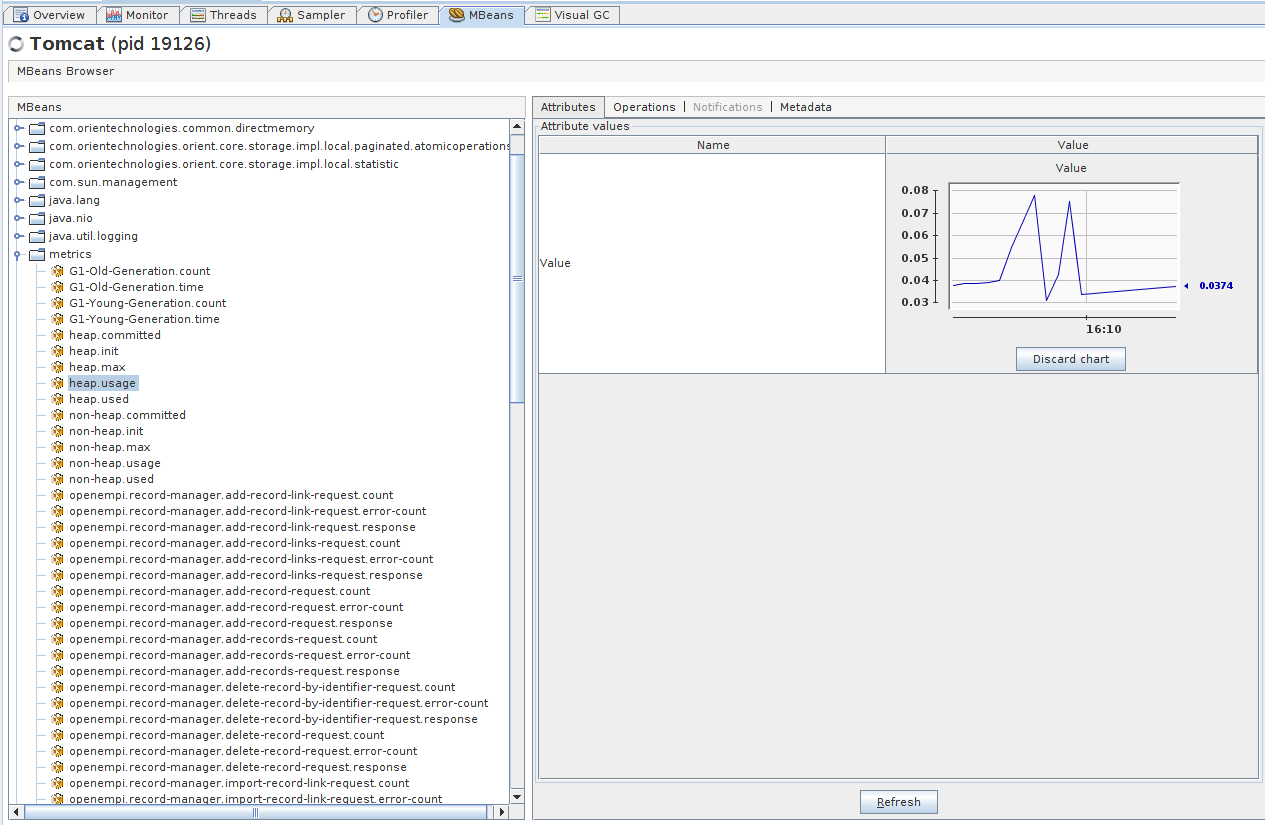Select non-heap.usage in the tree
This screenshot has width=1265, height=825.
pyautogui.click(x=115, y=463)
